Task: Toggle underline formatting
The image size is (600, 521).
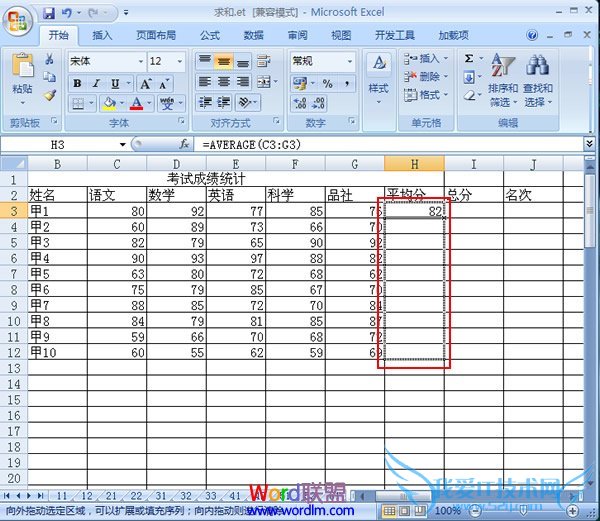Action: (x=115, y=83)
